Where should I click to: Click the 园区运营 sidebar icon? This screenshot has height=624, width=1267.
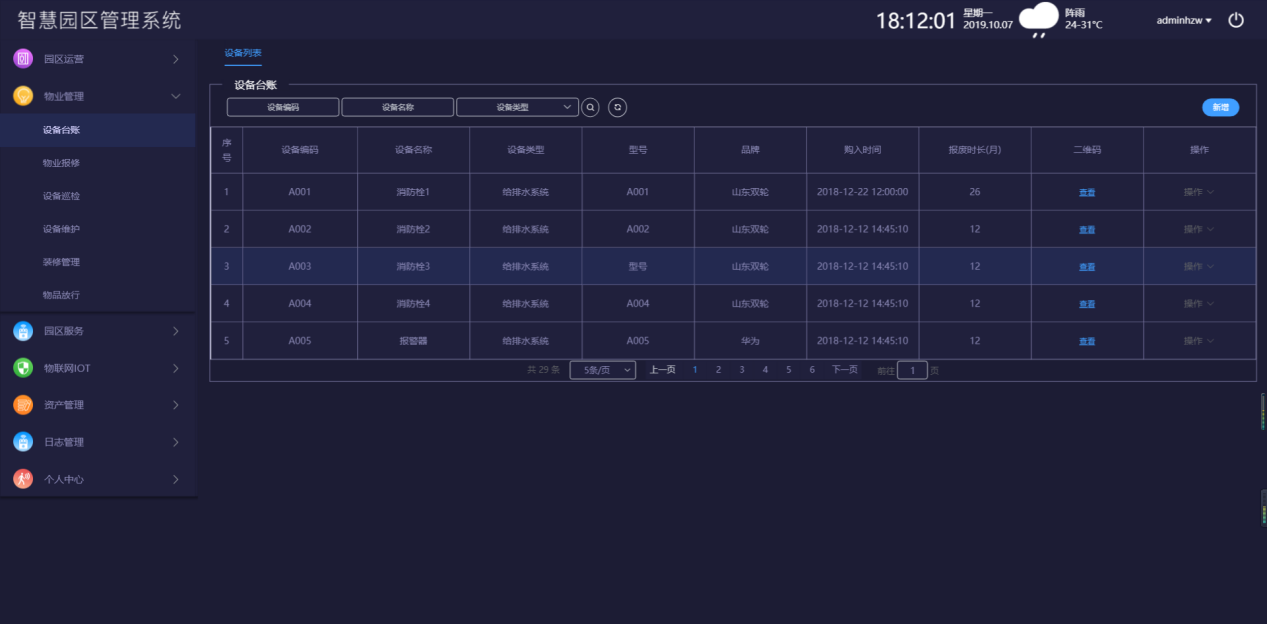click(23, 59)
